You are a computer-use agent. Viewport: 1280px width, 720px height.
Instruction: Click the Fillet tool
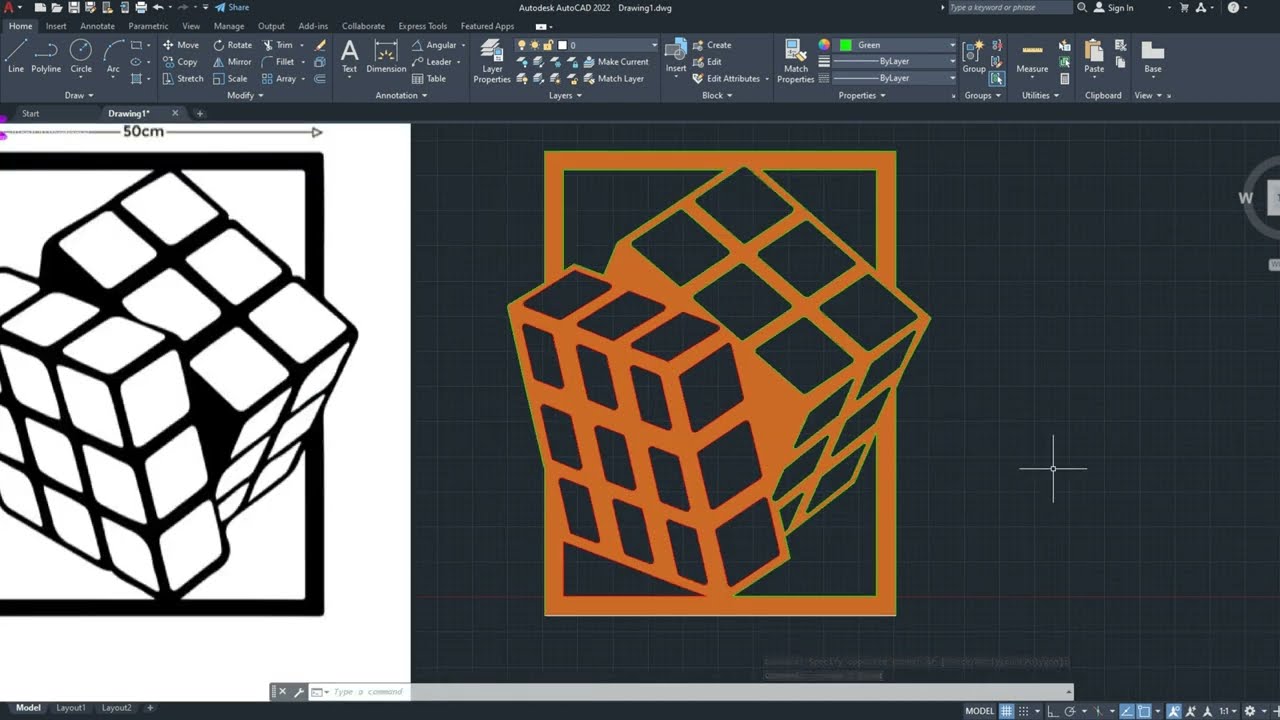278,62
